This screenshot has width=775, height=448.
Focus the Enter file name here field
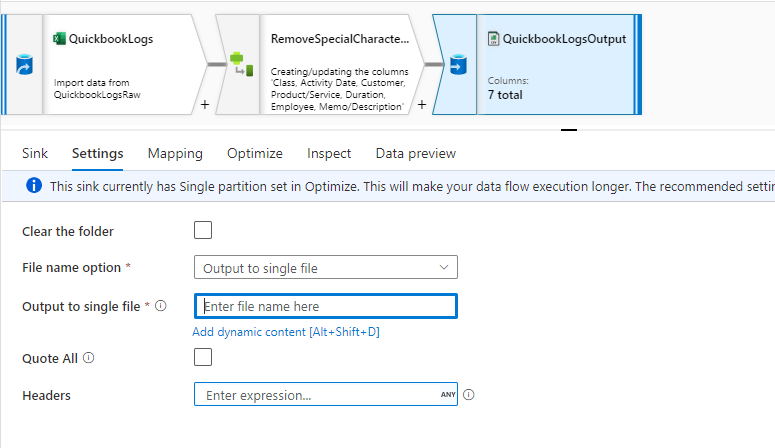point(326,306)
